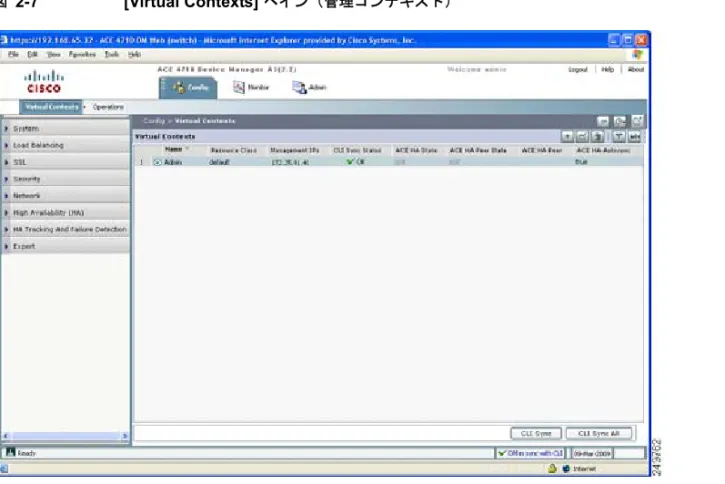
Task: Click the ACE HA Autosync column header
Action: point(603,150)
